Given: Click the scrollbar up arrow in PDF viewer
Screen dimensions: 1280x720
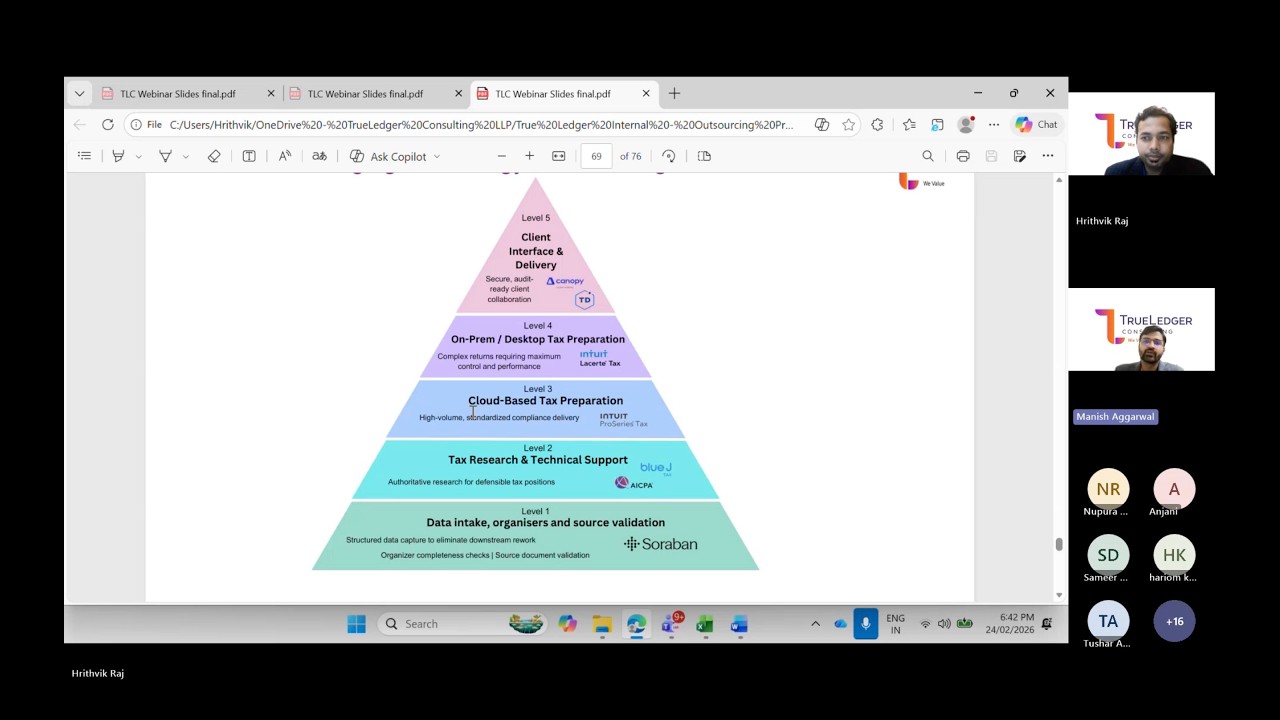Looking at the screenshot, I should pos(1059,180).
